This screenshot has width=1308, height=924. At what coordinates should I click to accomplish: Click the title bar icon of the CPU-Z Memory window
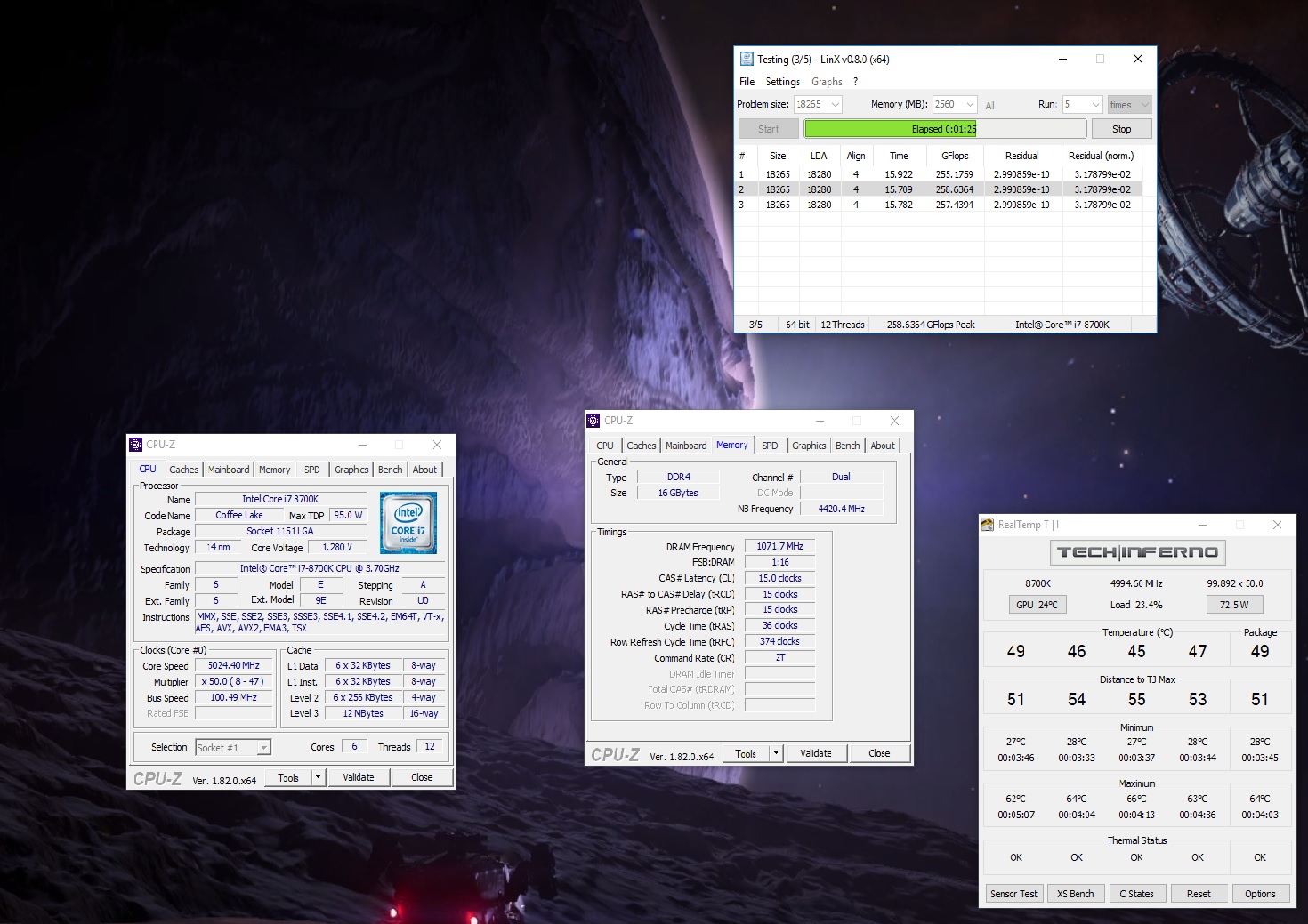click(593, 421)
